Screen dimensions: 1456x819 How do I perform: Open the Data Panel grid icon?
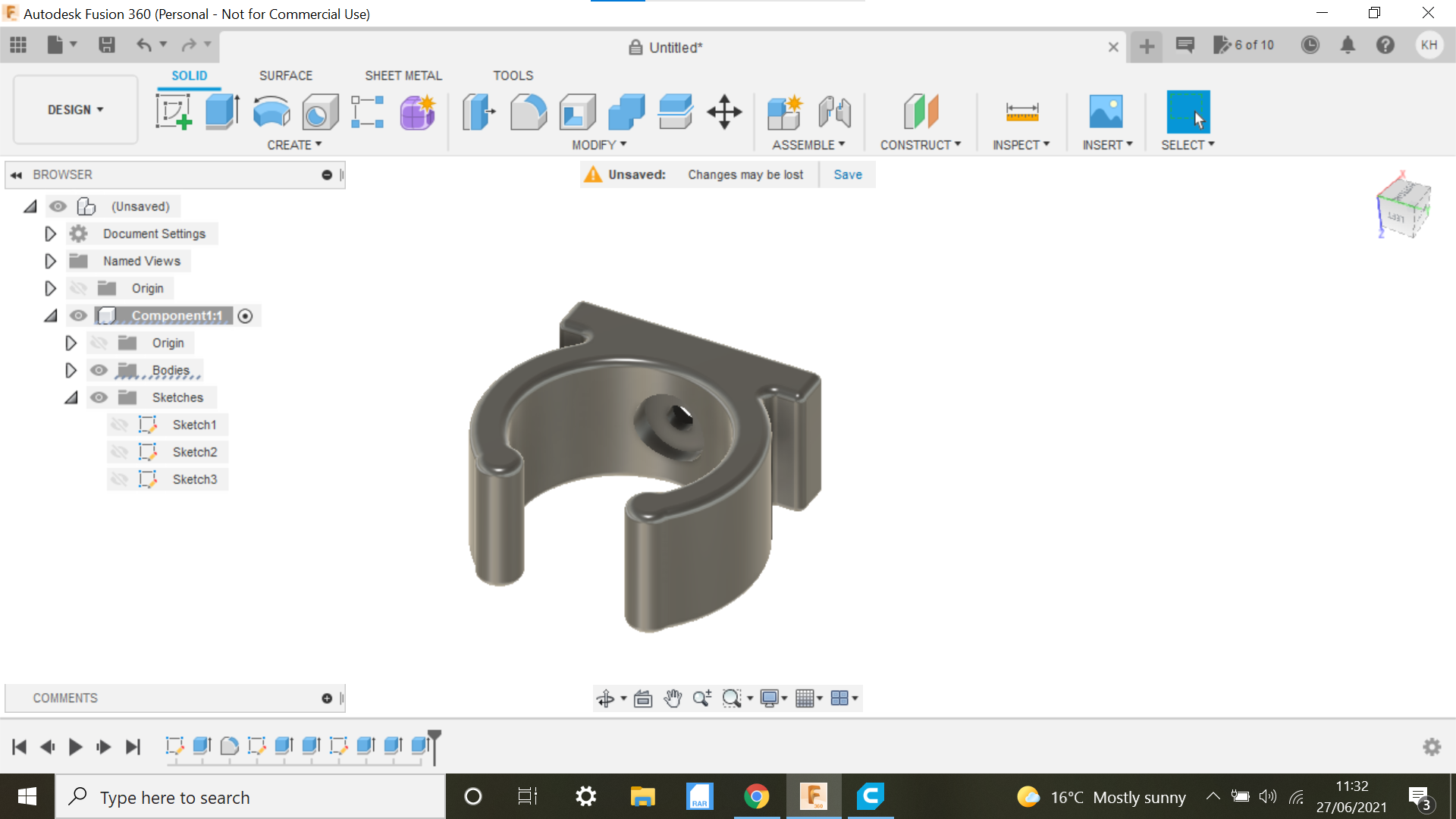pyautogui.click(x=18, y=45)
